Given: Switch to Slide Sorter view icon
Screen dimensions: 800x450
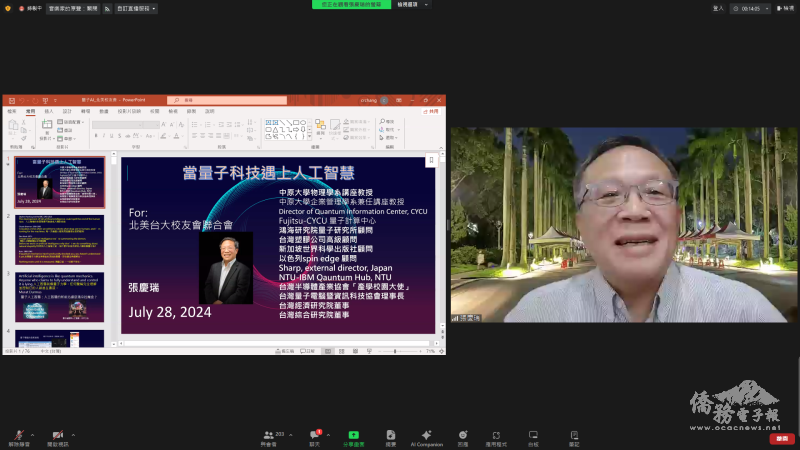Looking at the screenshot, I should point(342,351).
